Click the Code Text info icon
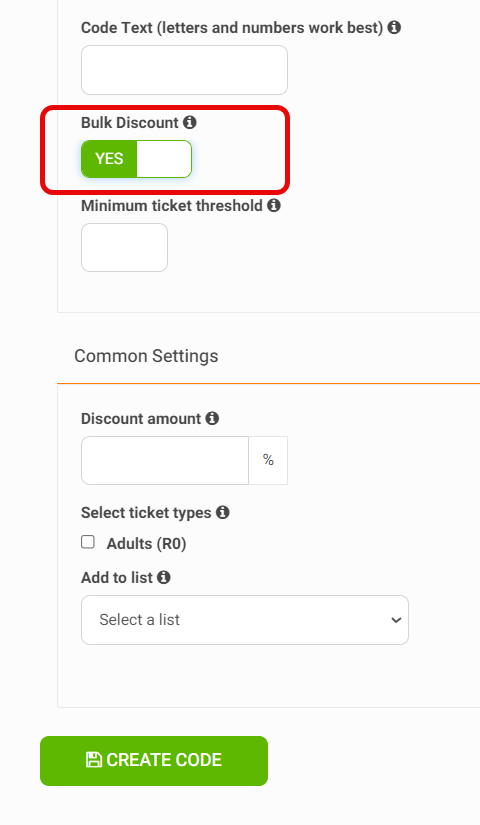Image resolution: width=480 pixels, height=825 pixels. pyautogui.click(x=394, y=27)
